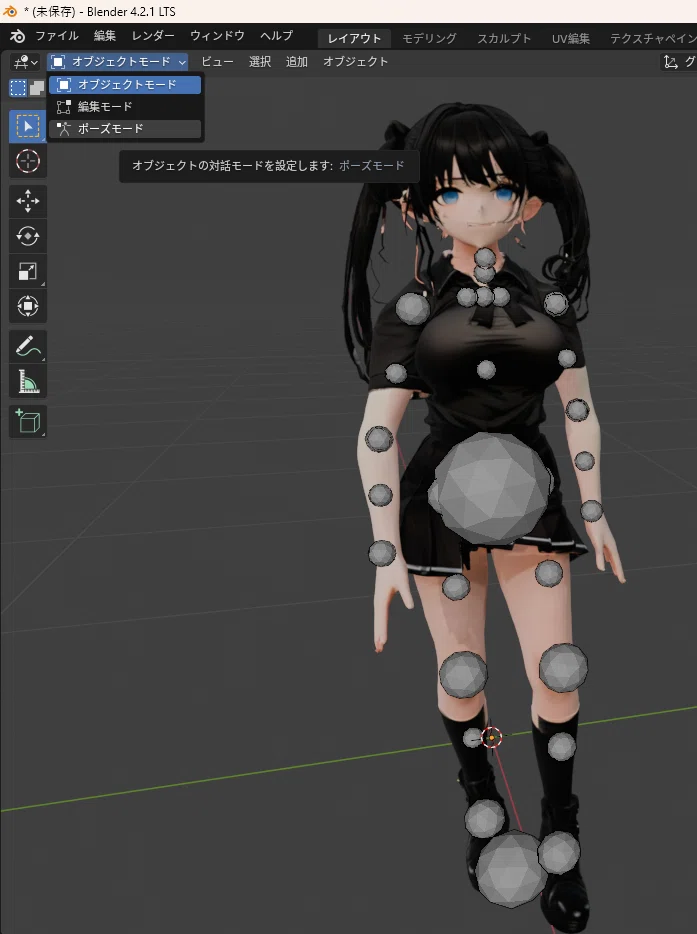Open the editor type dropdown

(25, 61)
